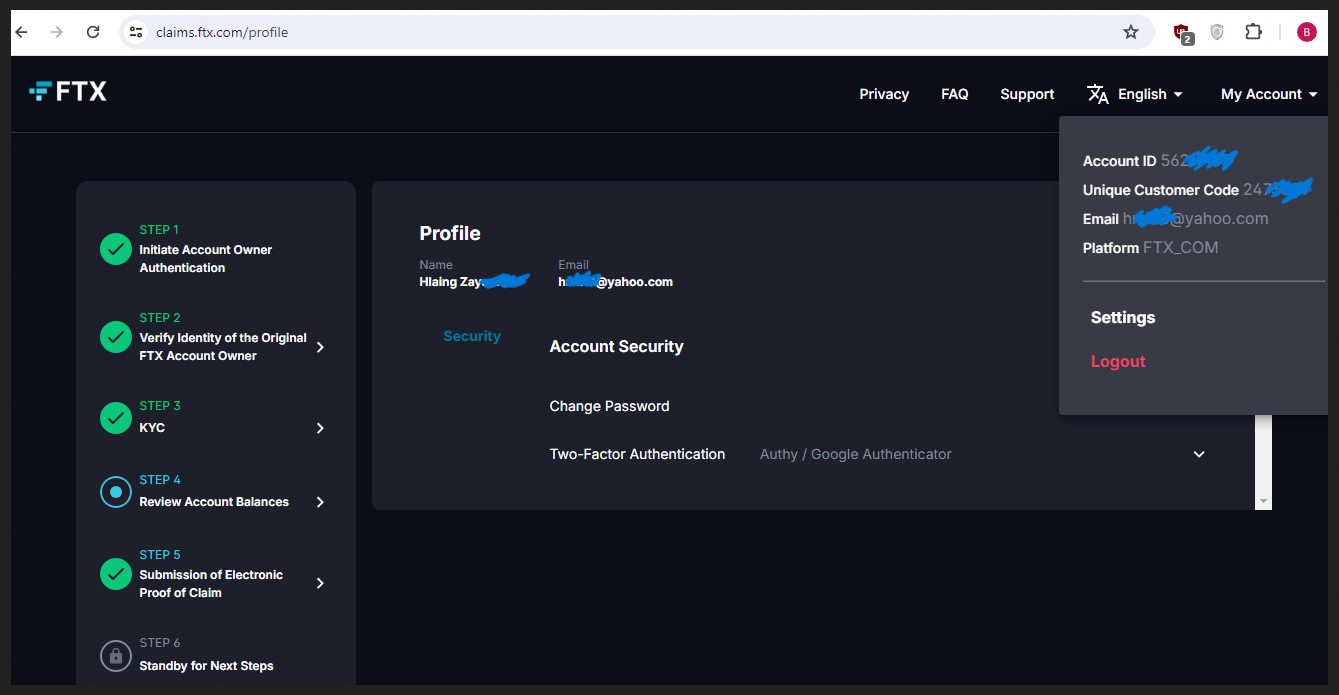Click Authy / Google Authenticator text
This screenshot has height=695, width=1339.
[856, 454]
